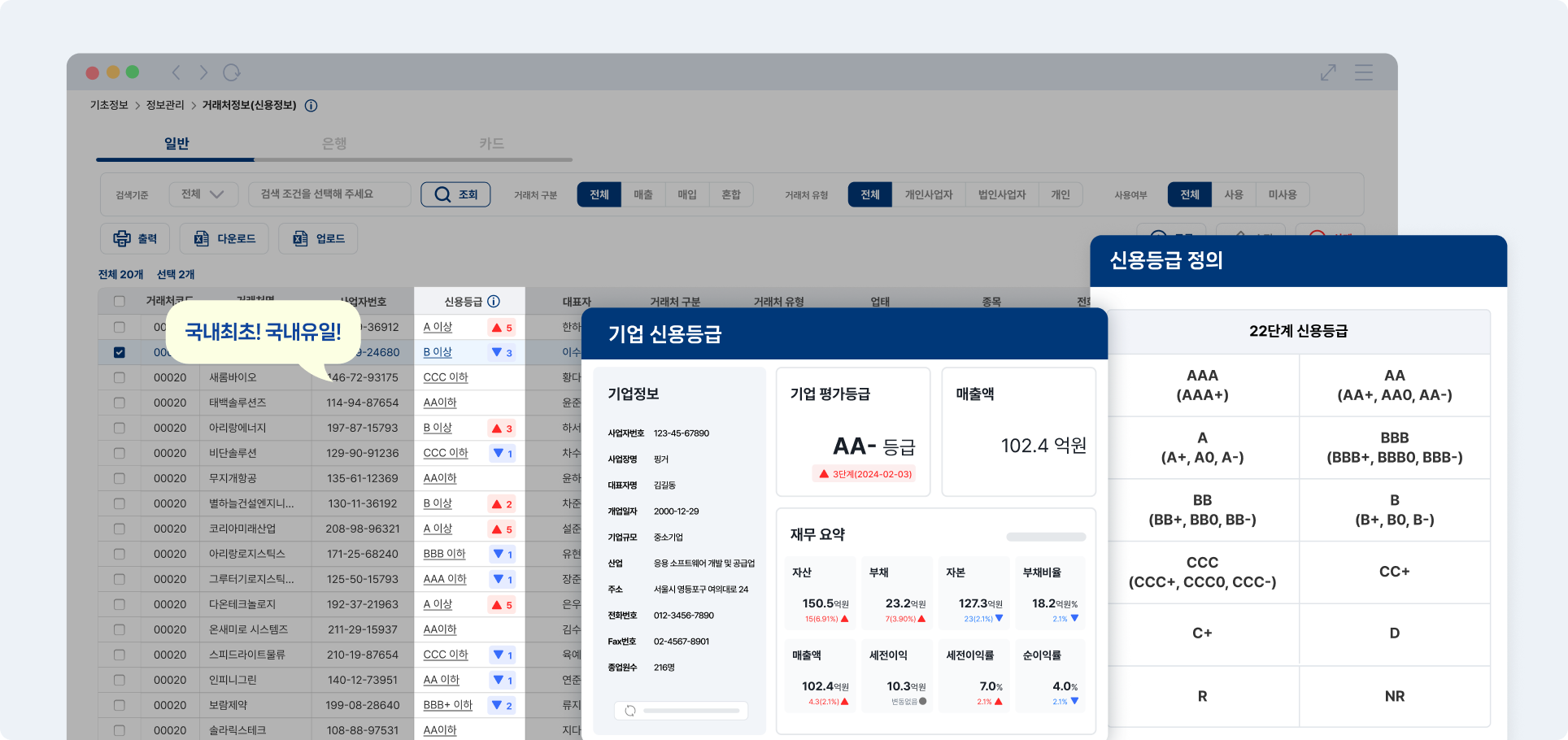The height and width of the screenshot is (740, 1568).
Task: Open the BBB+ 이하 link for 보람제약
Action: coord(447,705)
